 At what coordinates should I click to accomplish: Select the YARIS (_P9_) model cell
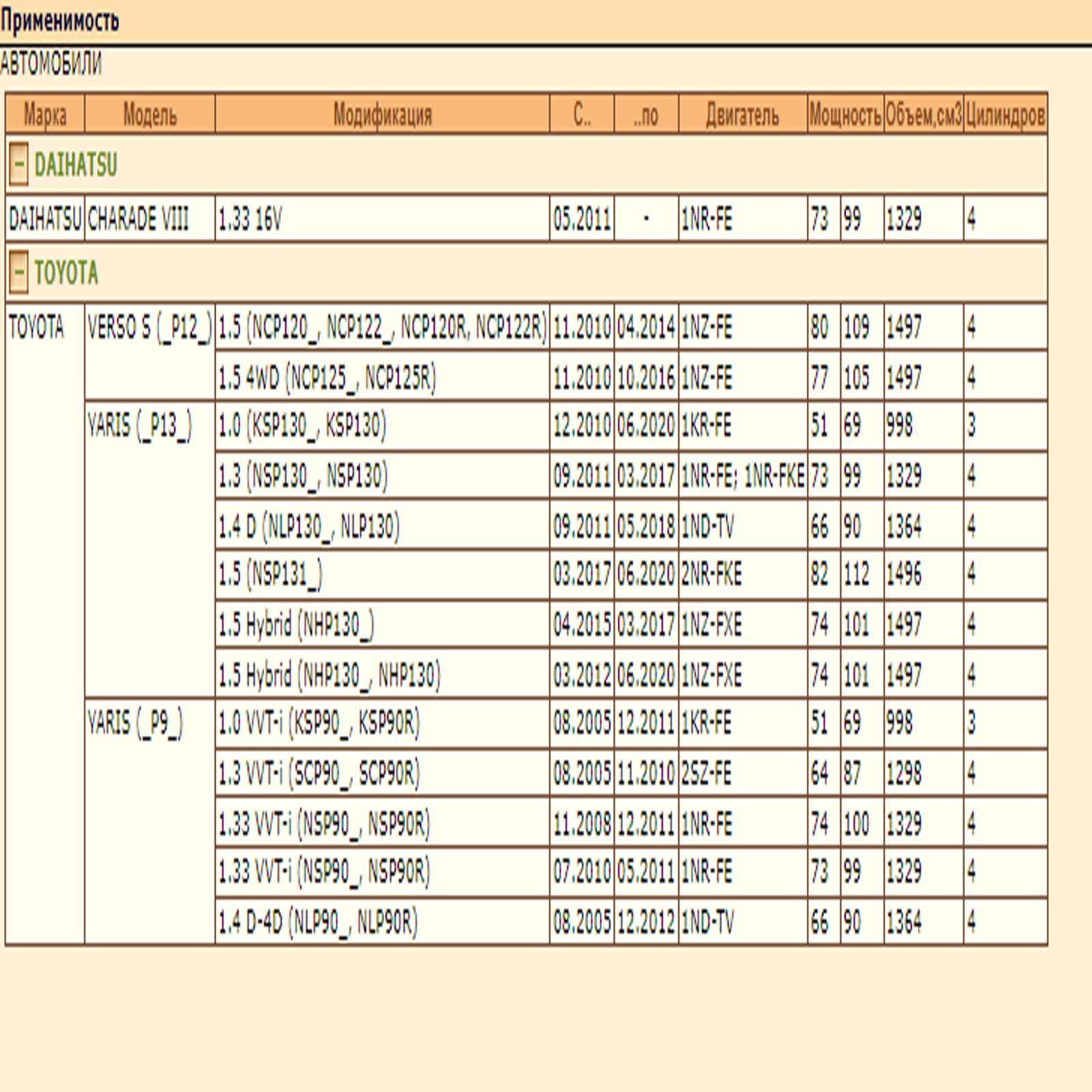(x=135, y=723)
